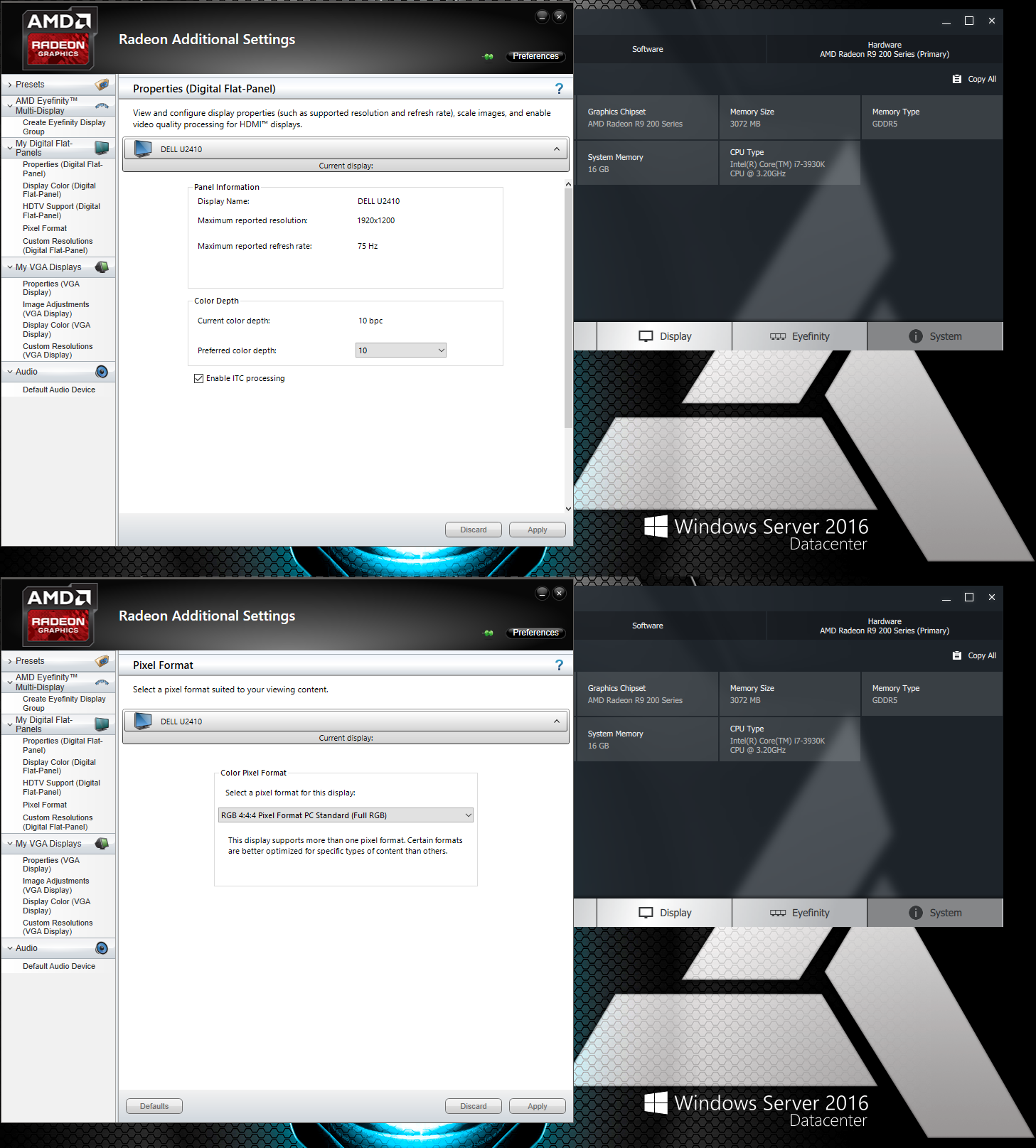The image size is (1036, 1148).
Task: Select HDTV Support (Digital Flat-Panel) in the Properties window sidebar
Action: pos(61,211)
